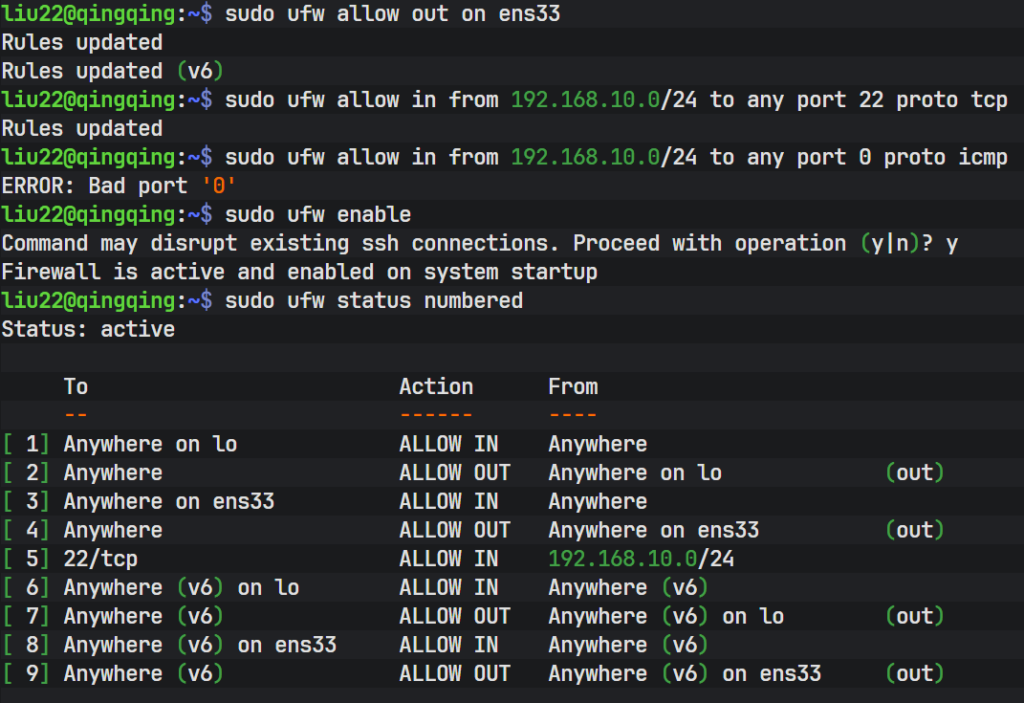Click rule number [ 1] in the list
This screenshot has height=703, width=1024.
[26, 444]
